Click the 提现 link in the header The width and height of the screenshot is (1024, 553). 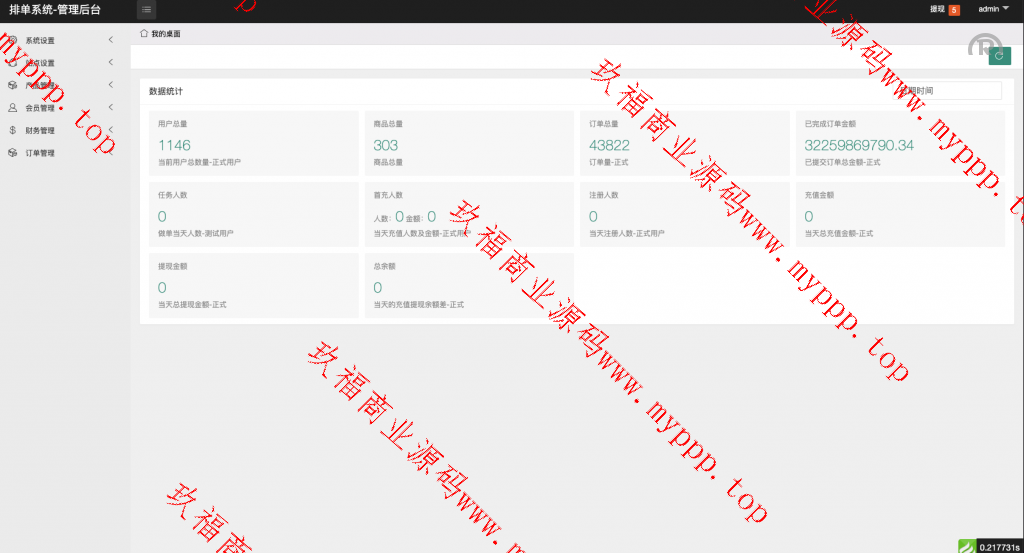937,10
